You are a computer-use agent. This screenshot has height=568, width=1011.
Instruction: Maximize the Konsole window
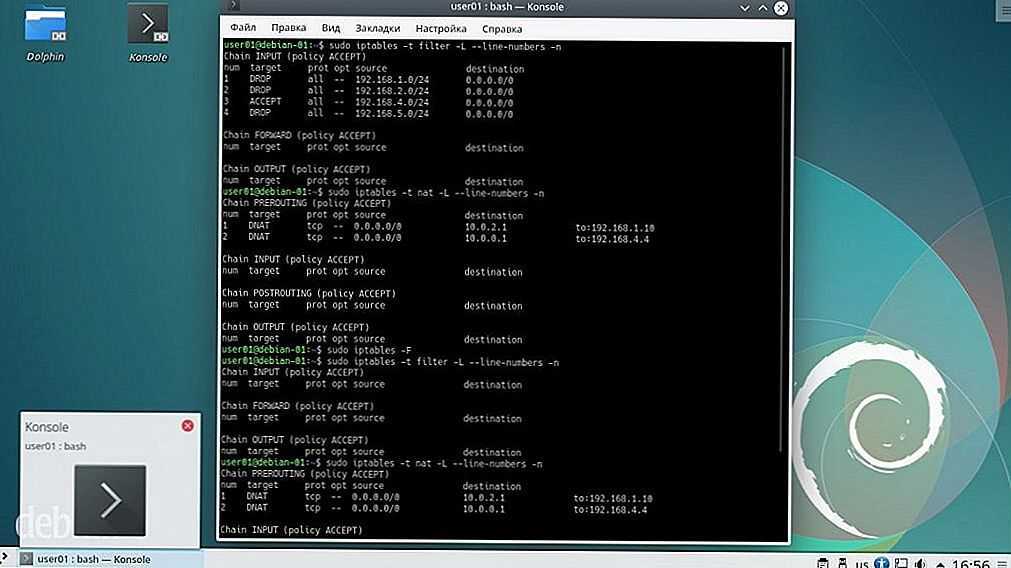coord(763,8)
